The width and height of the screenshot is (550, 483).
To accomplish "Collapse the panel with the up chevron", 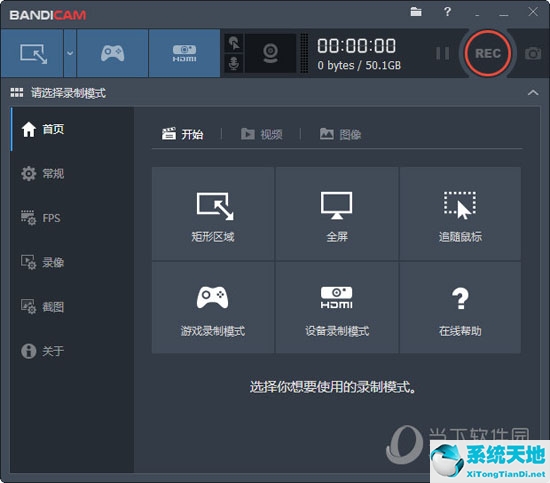I will pos(533,93).
